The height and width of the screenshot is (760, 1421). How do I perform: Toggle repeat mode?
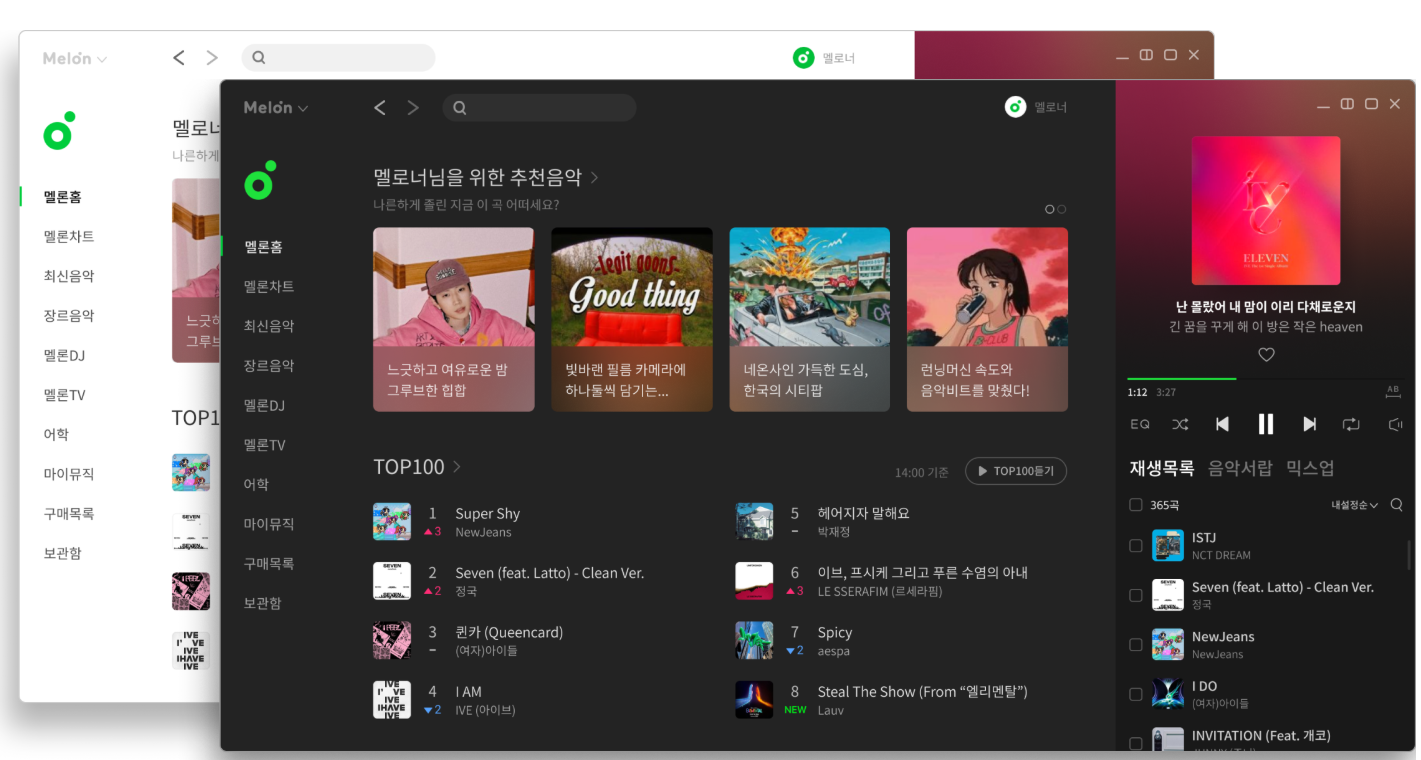click(x=1352, y=424)
